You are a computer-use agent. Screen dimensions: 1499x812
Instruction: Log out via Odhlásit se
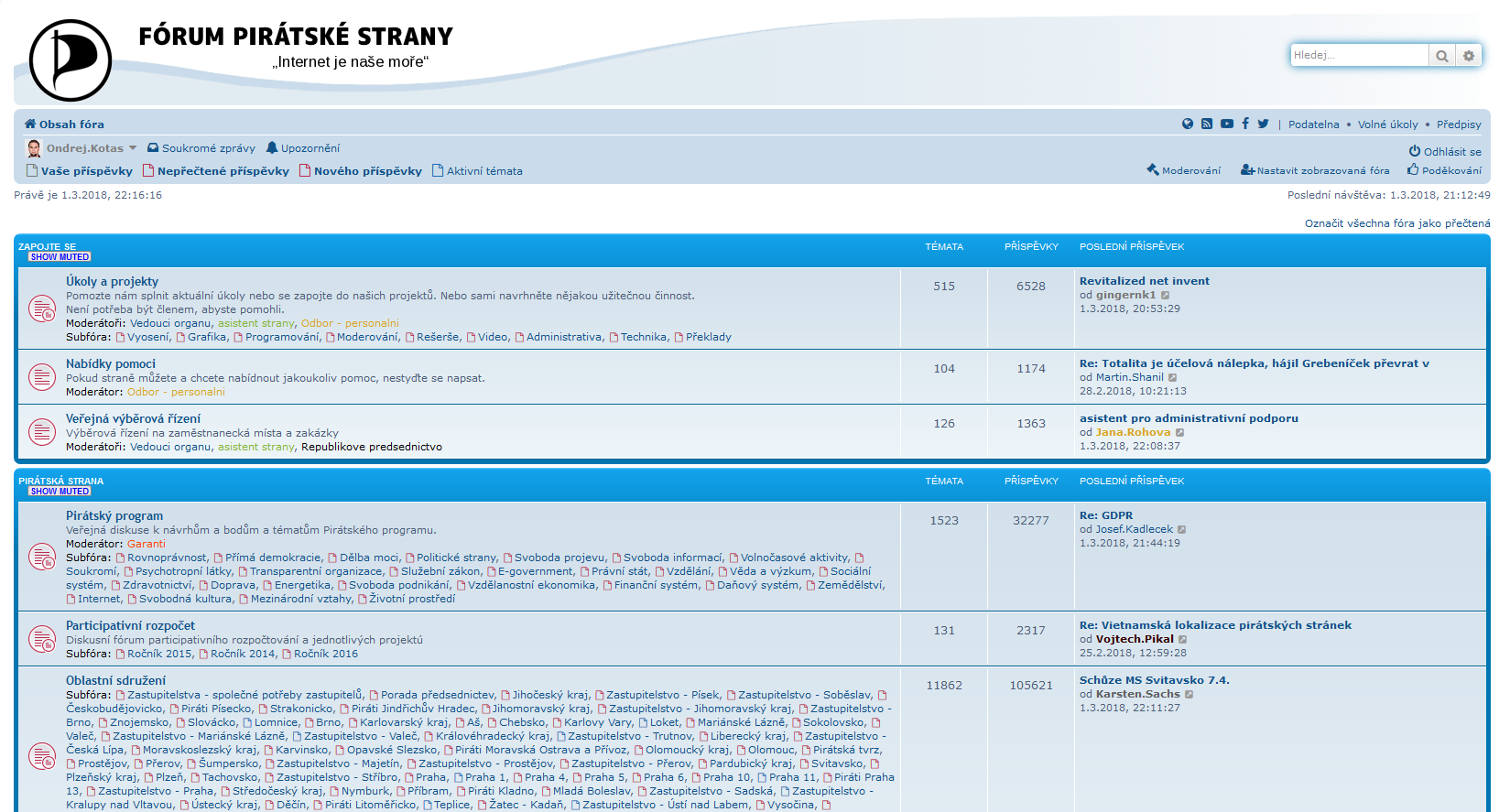(x=1445, y=152)
